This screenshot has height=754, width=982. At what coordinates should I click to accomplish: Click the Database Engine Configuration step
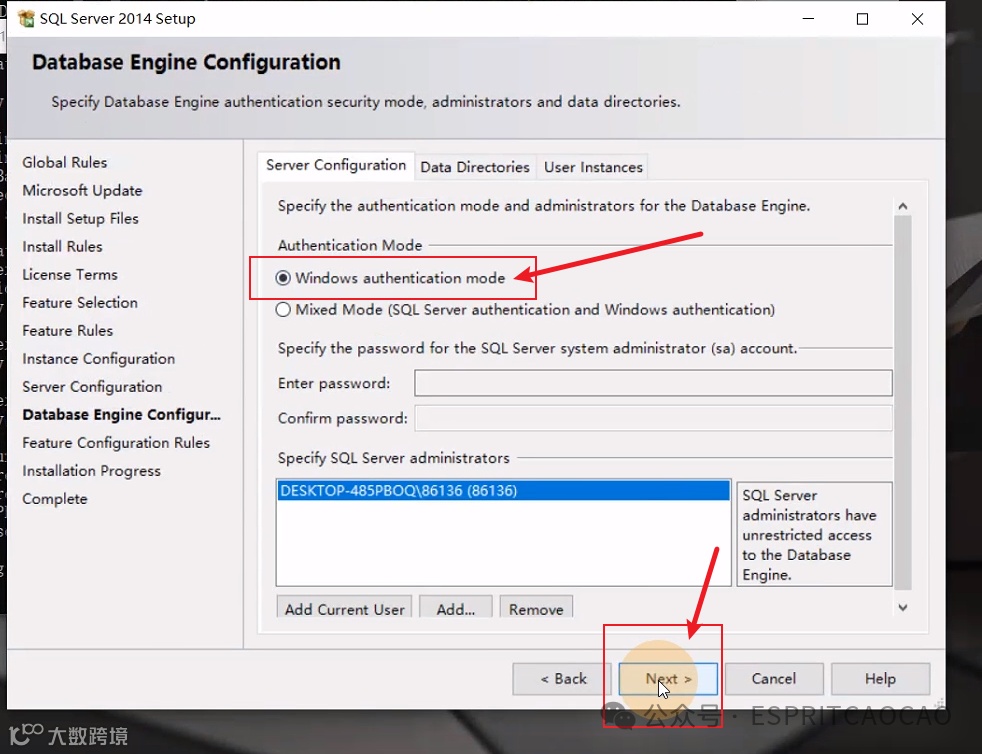(121, 415)
